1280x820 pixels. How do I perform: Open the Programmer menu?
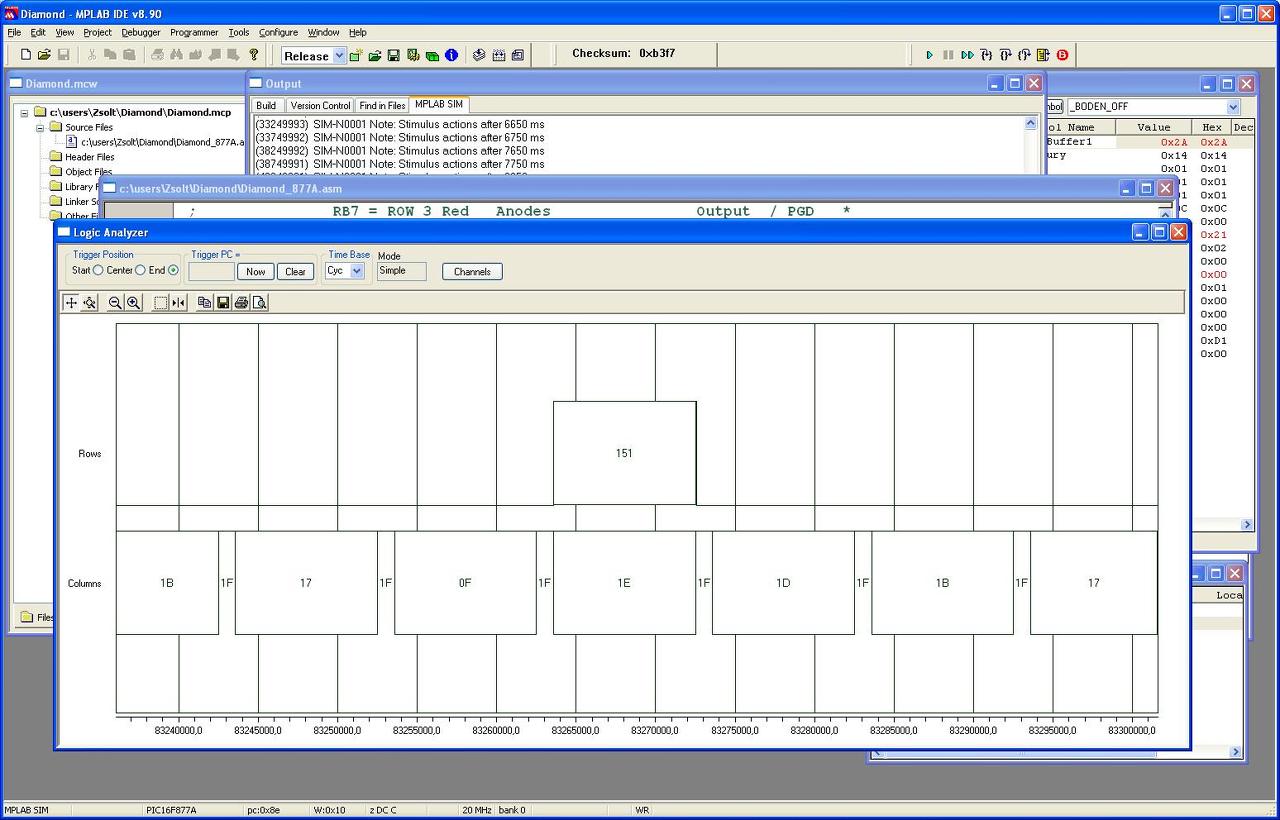pos(194,32)
